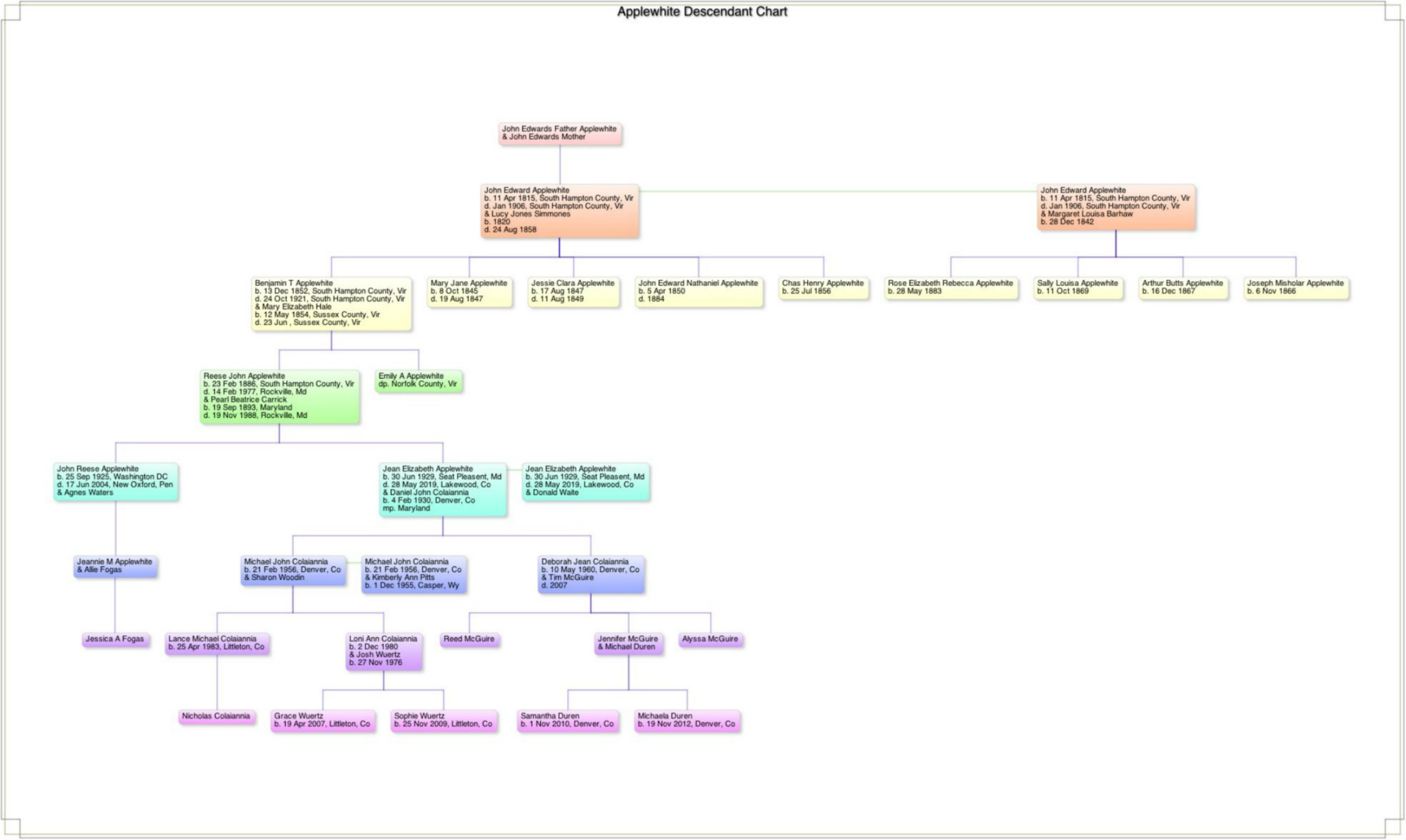Select the Mary Jane Applewhite box
Viewport: 1406px width, 840px height.
[469, 291]
